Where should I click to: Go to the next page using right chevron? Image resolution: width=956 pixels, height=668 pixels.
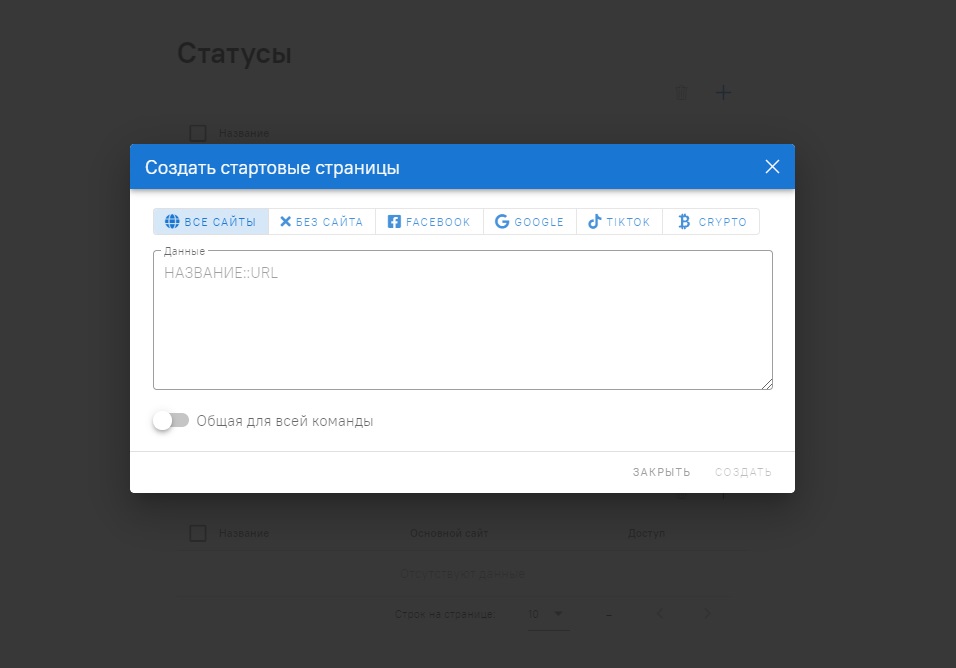(x=707, y=613)
